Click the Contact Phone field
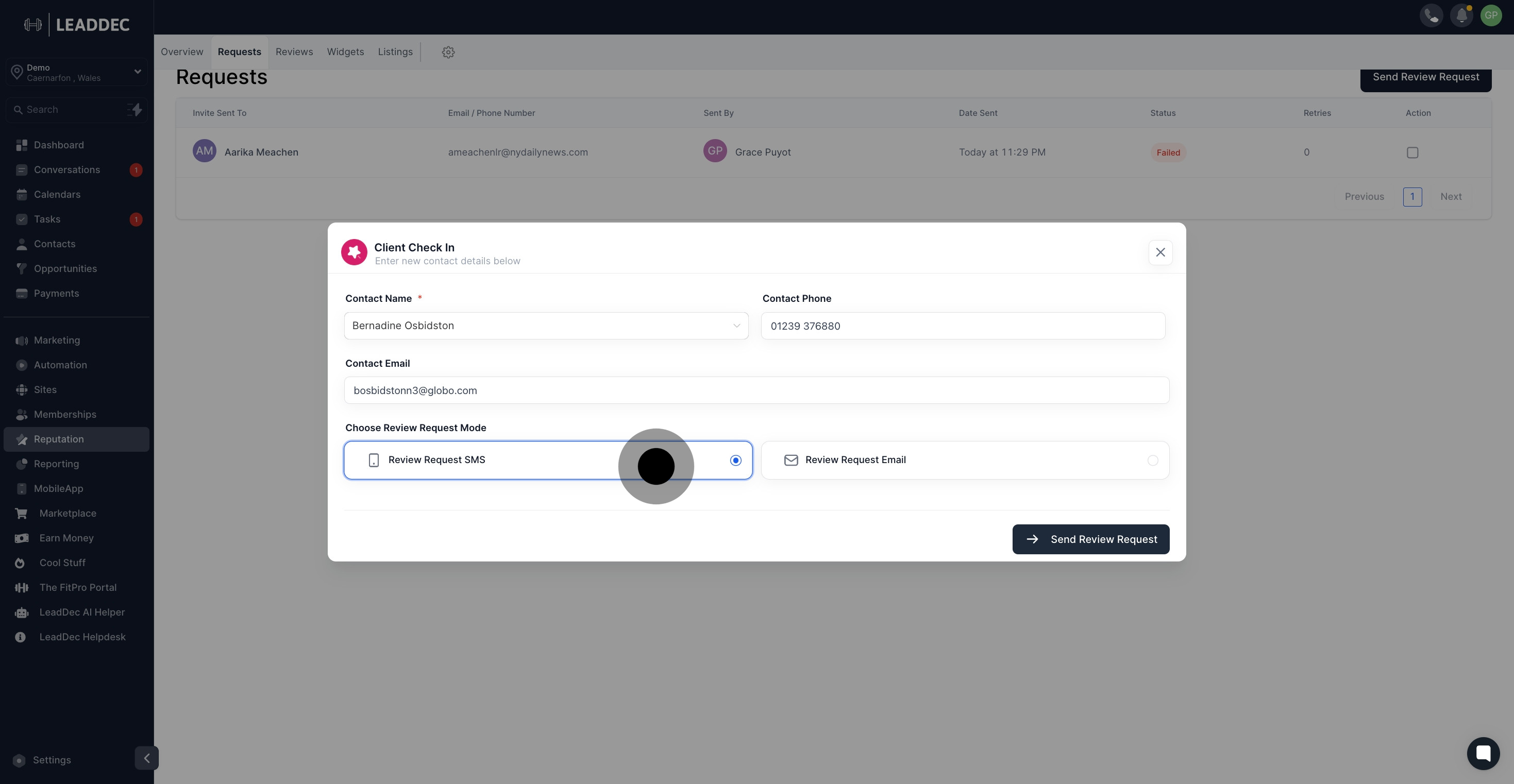Viewport: 1514px width, 784px height. (x=963, y=326)
